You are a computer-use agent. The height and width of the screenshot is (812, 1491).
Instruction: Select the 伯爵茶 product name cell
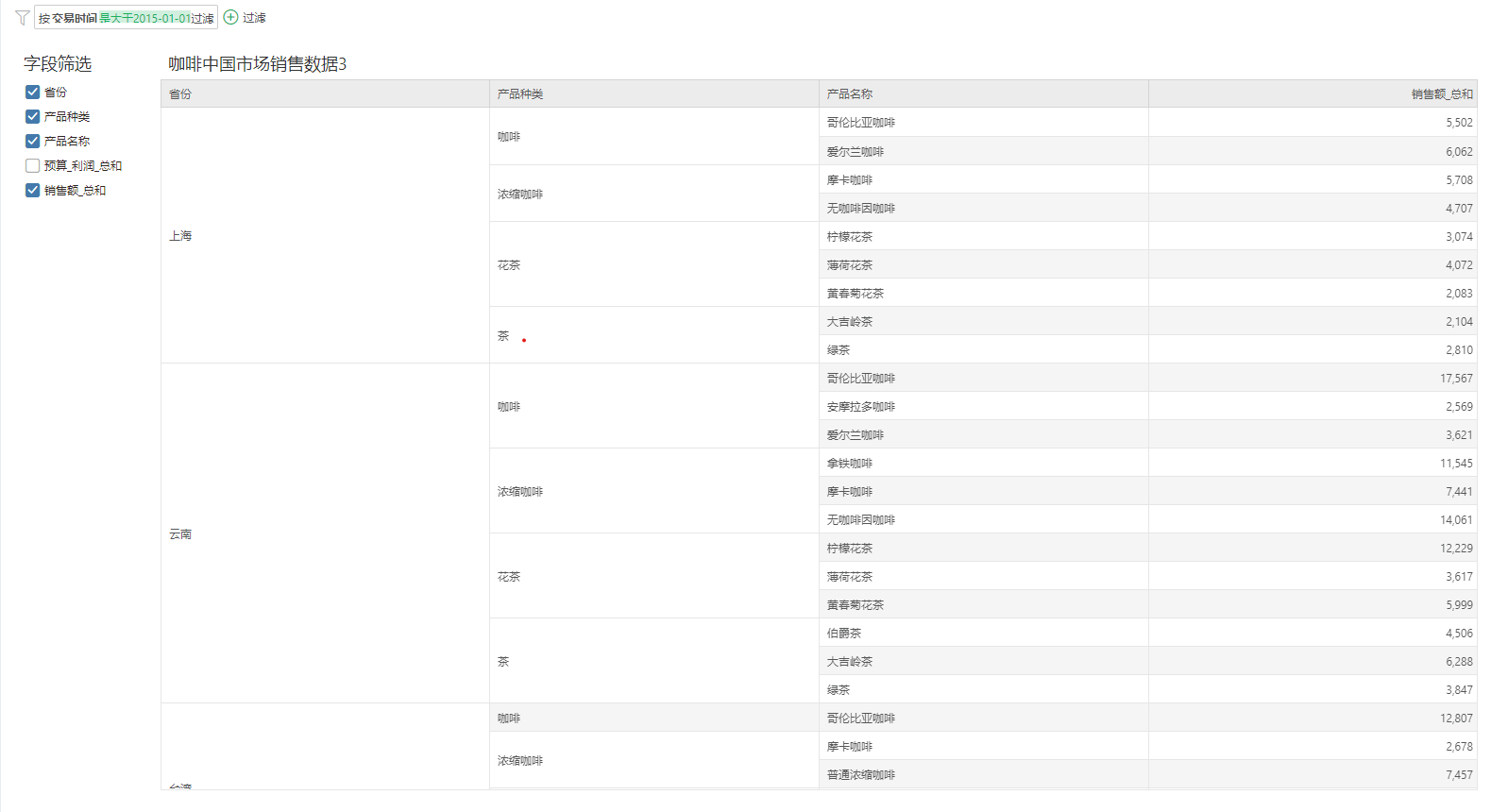(844, 634)
